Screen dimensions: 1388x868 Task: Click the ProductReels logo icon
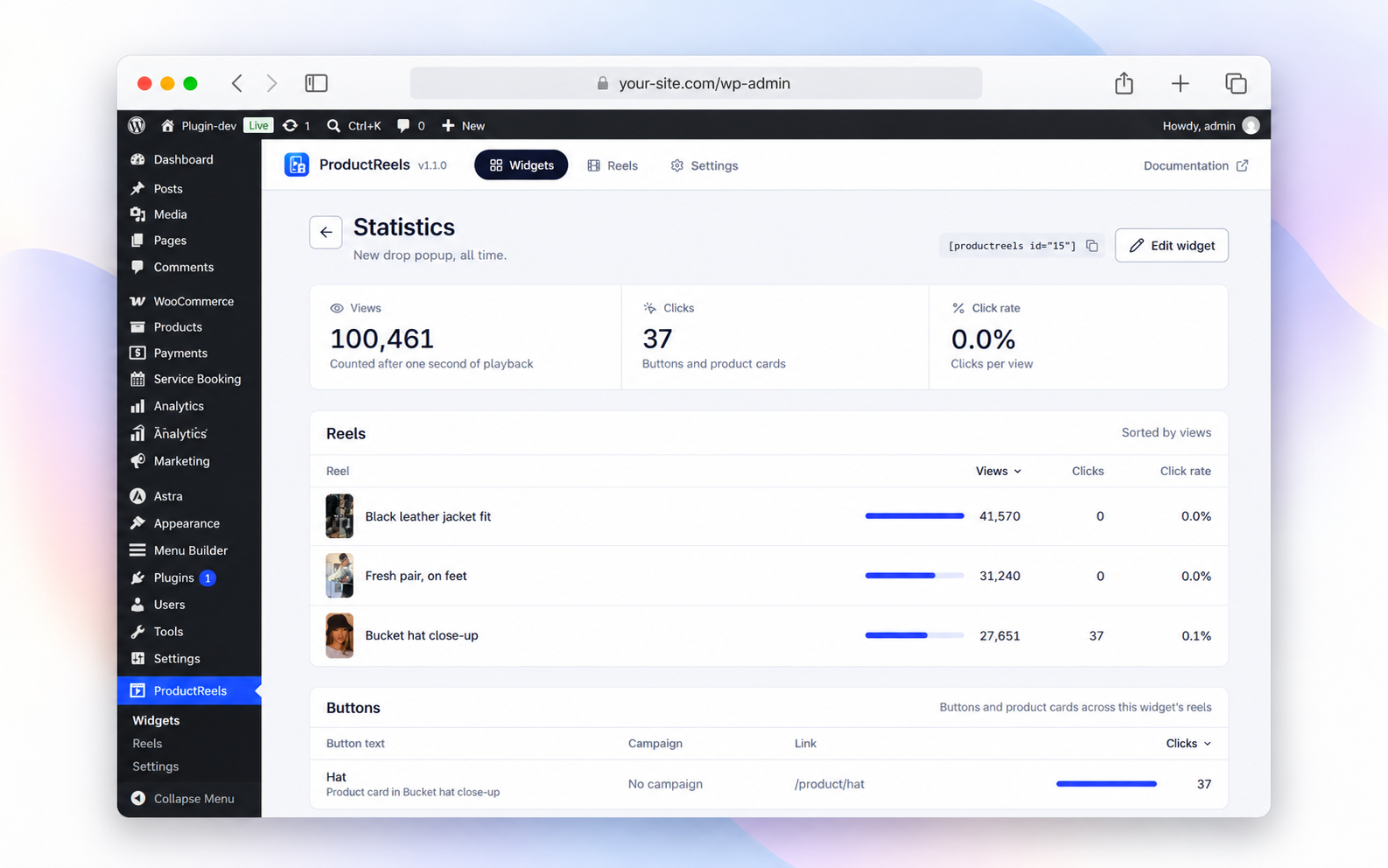(x=297, y=164)
